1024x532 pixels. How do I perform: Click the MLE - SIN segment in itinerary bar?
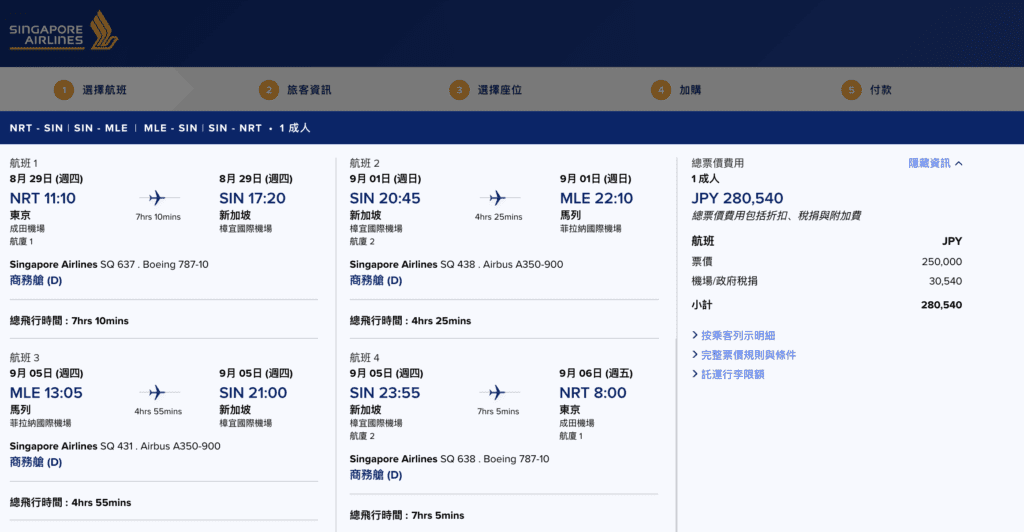coord(170,128)
